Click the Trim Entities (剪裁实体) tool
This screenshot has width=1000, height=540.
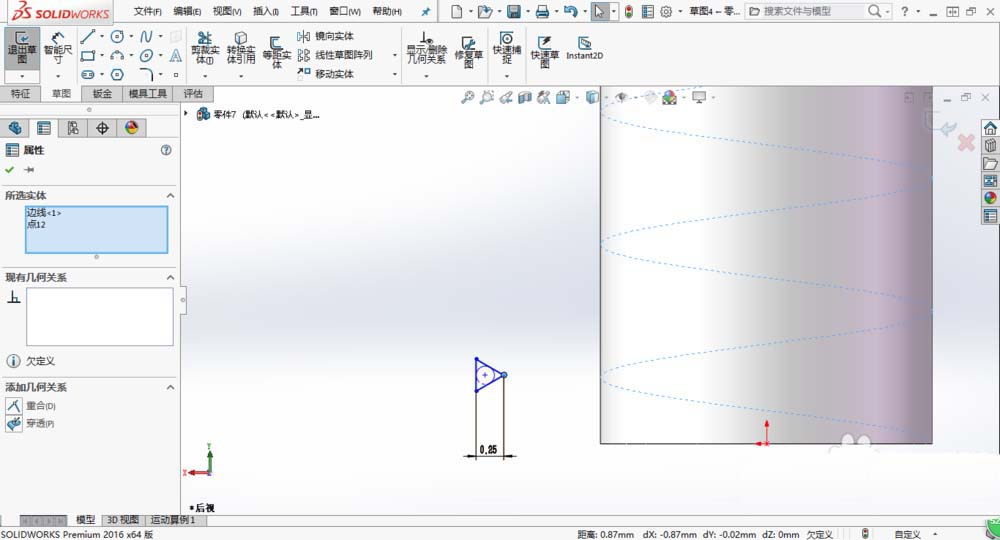click(x=205, y=48)
